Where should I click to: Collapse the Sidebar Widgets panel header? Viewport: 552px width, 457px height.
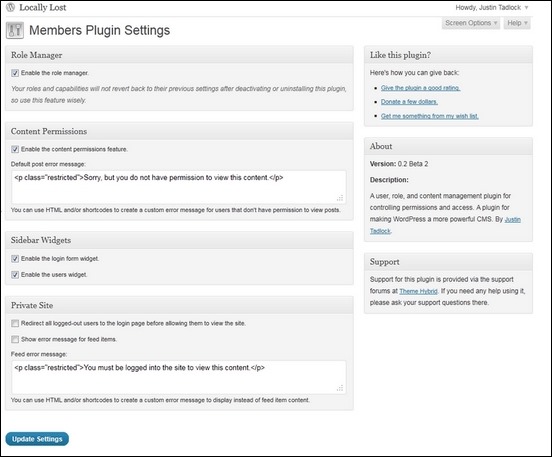tap(179, 240)
